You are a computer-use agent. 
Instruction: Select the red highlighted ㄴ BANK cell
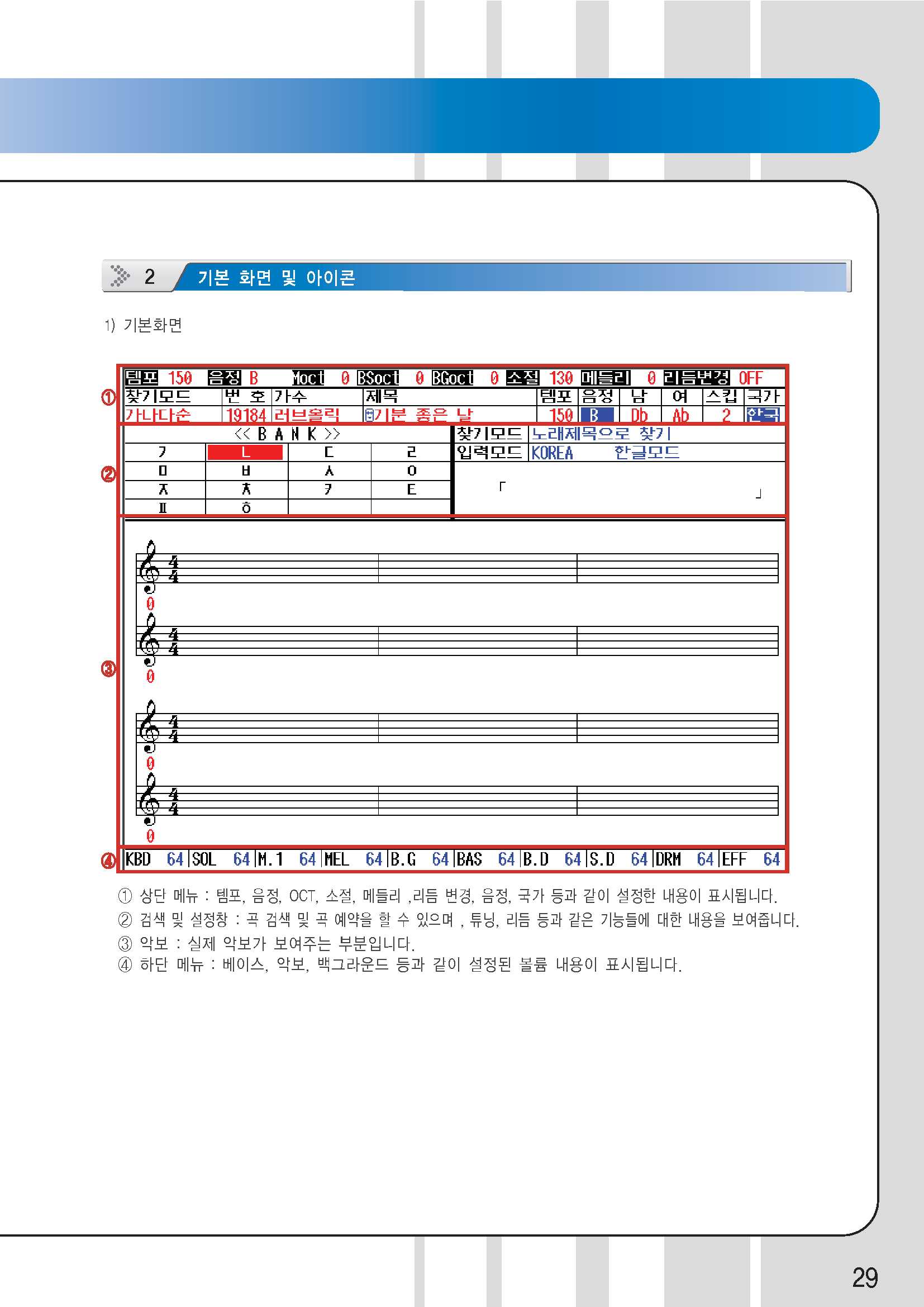(x=245, y=452)
